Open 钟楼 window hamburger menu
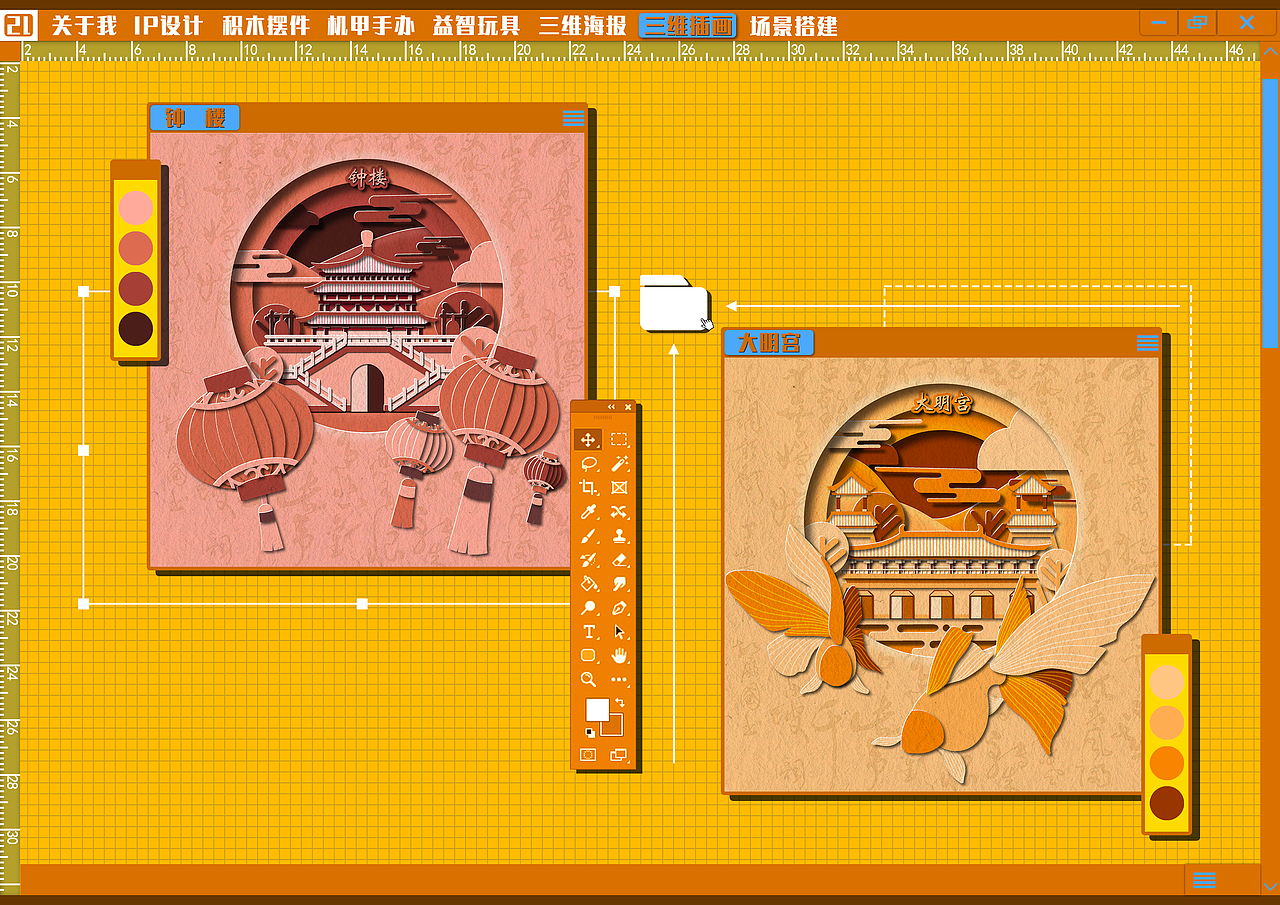 tap(573, 118)
